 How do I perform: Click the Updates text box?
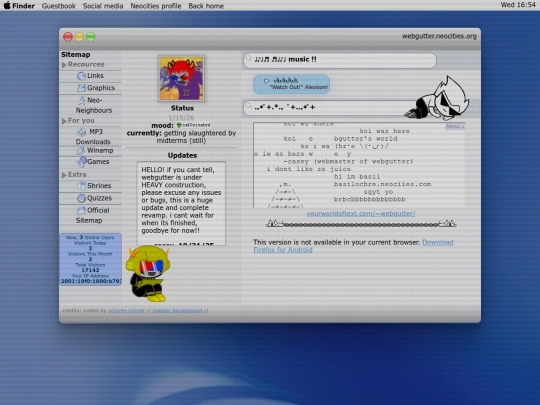point(181,203)
